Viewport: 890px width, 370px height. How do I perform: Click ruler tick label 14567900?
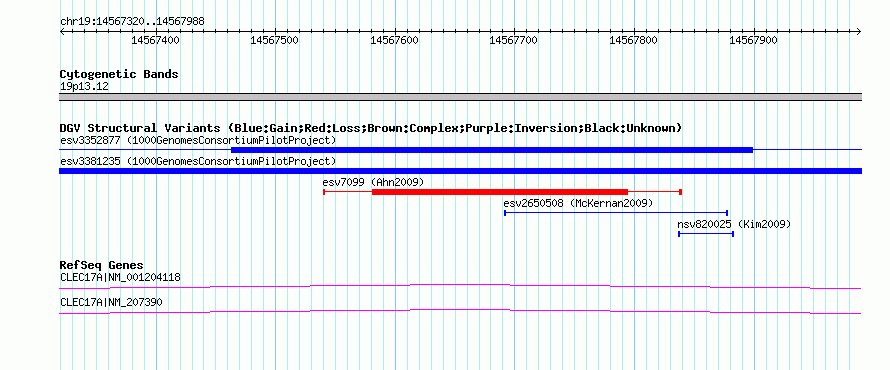pos(753,40)
